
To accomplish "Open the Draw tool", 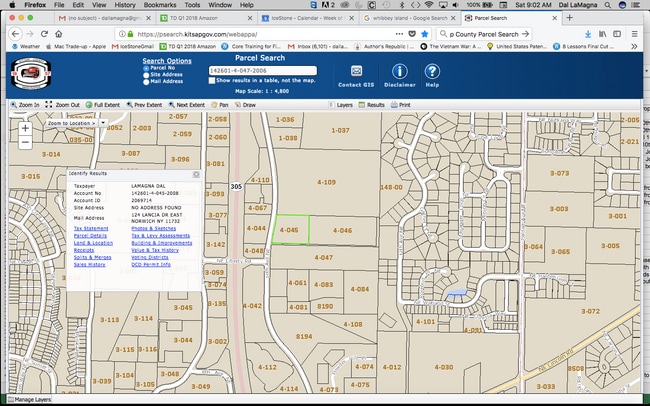I will click(246, 104).
